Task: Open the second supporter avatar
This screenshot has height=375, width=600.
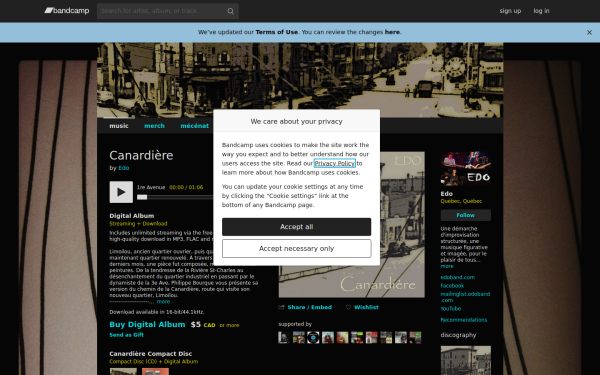Action: tap(298, 338)
